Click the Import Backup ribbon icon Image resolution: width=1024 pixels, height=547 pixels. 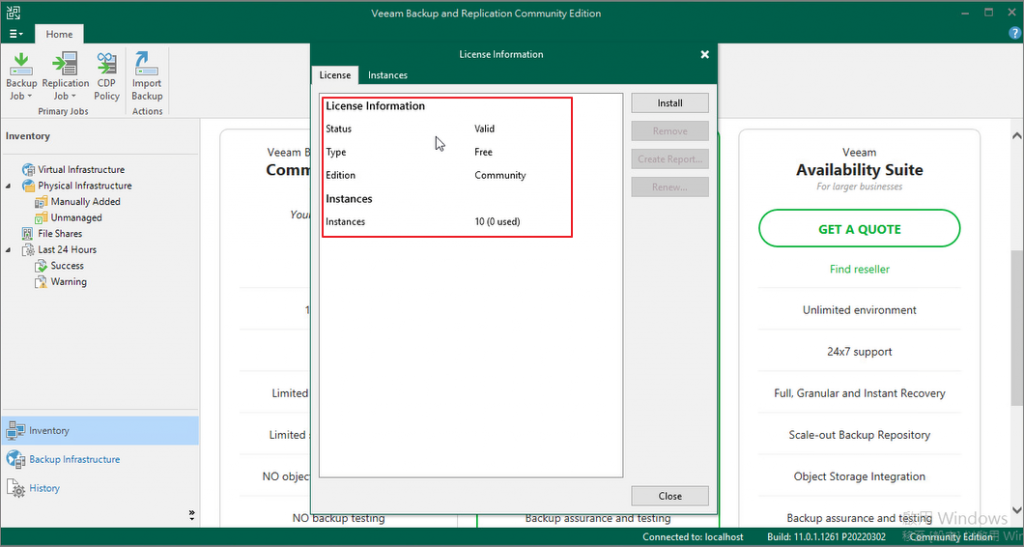pos(146,64)
